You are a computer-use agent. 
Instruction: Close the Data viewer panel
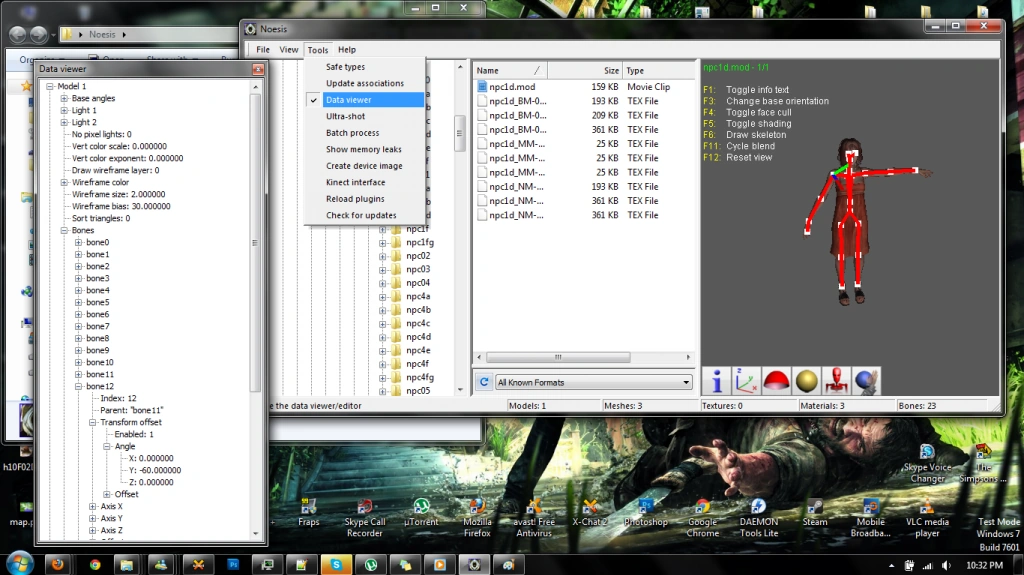[x=258, y=69]
